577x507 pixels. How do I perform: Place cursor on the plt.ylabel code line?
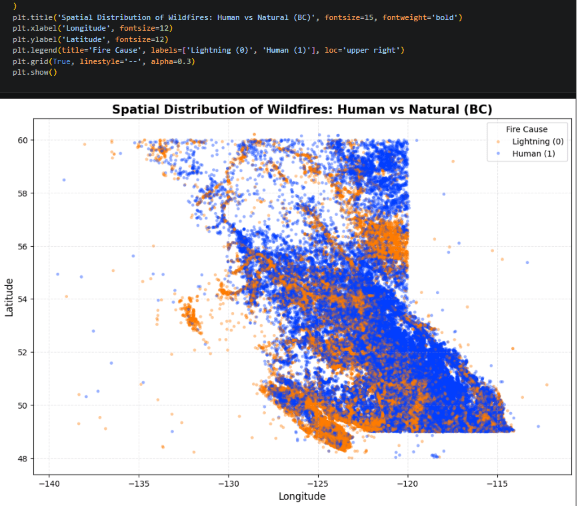coord(90,39)
